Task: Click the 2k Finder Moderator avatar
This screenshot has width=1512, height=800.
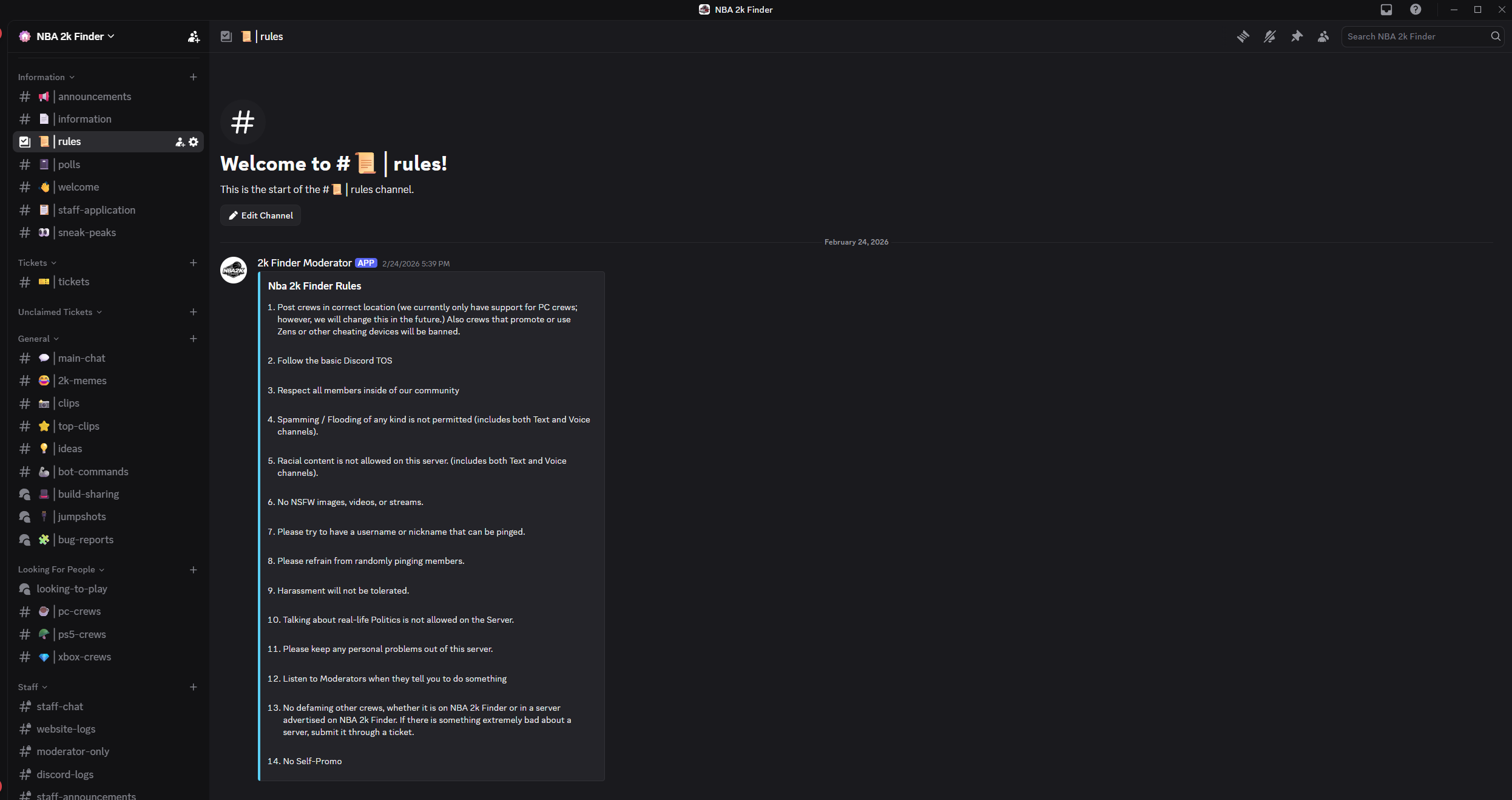Action: [234, 270]
